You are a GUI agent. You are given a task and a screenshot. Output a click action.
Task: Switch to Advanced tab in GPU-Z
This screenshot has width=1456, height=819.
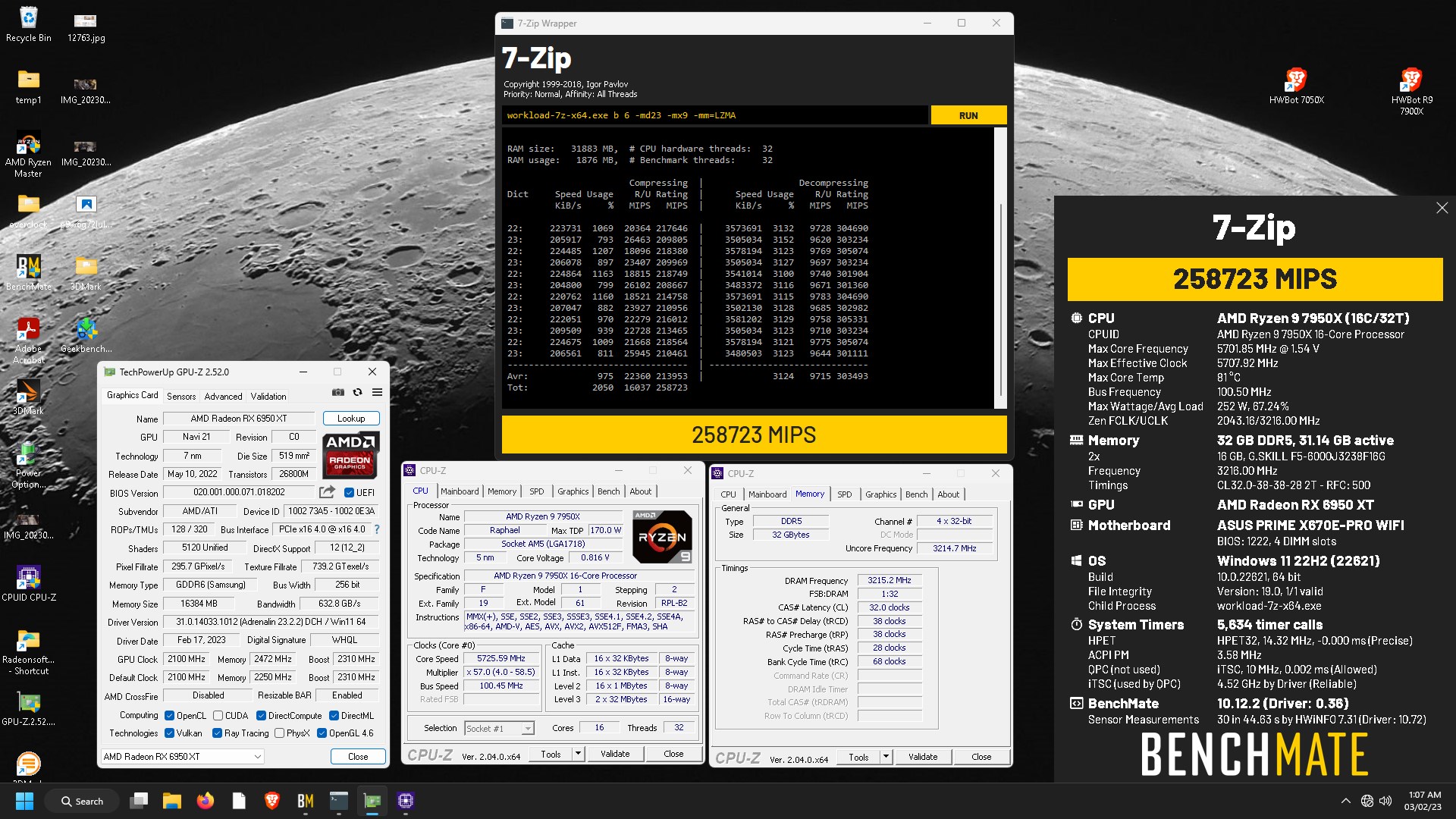tap(223, 396)
